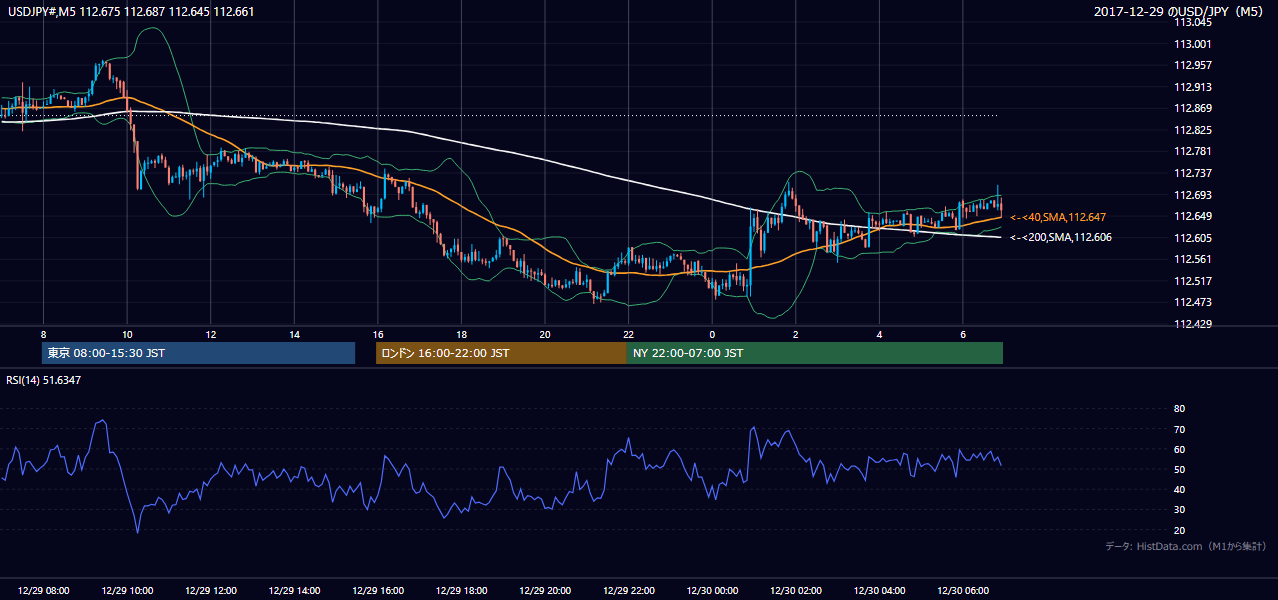Click the '12/29 10:00' bottom time label
This screenshot has width=1278, height=600.
tap(127, 591)
